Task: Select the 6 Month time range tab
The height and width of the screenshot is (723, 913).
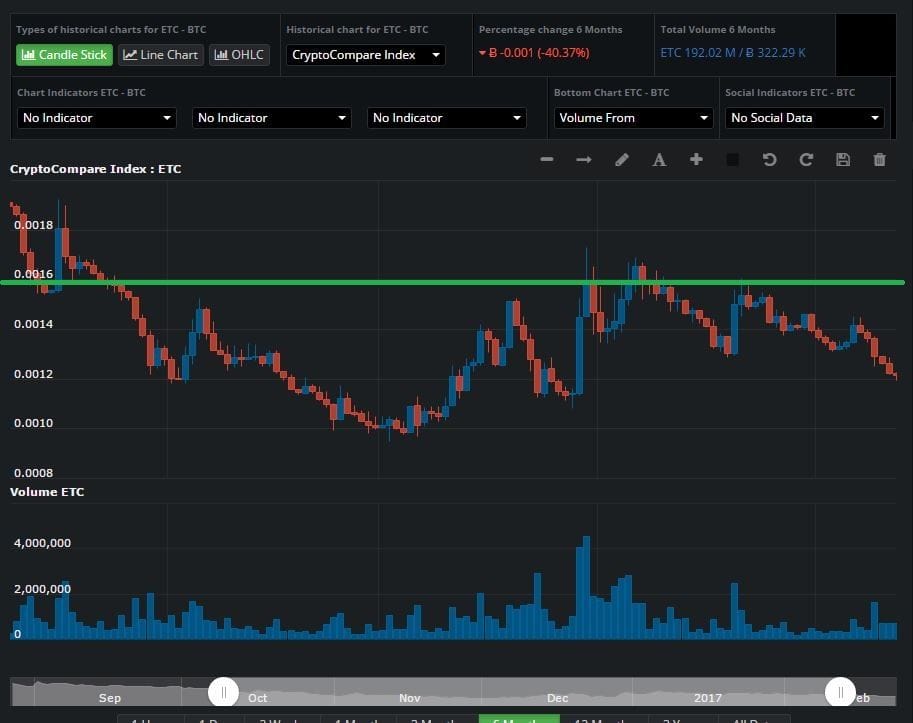Action: [518, 718]
